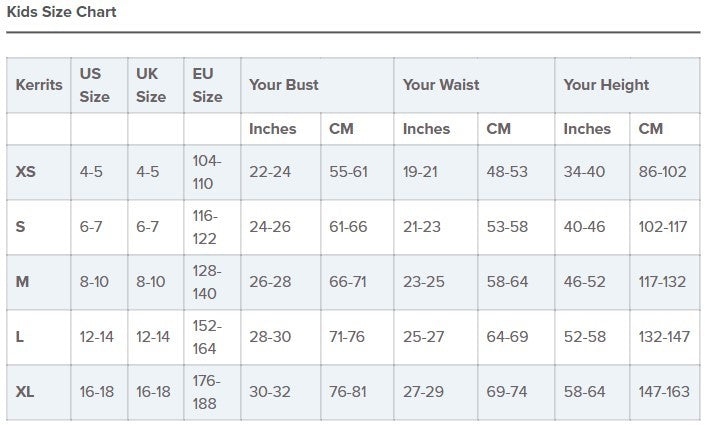Select the 'Your Height' header cell
This screenshot has width=705, height=425.
pyautogui.click(x=606, y=86)
